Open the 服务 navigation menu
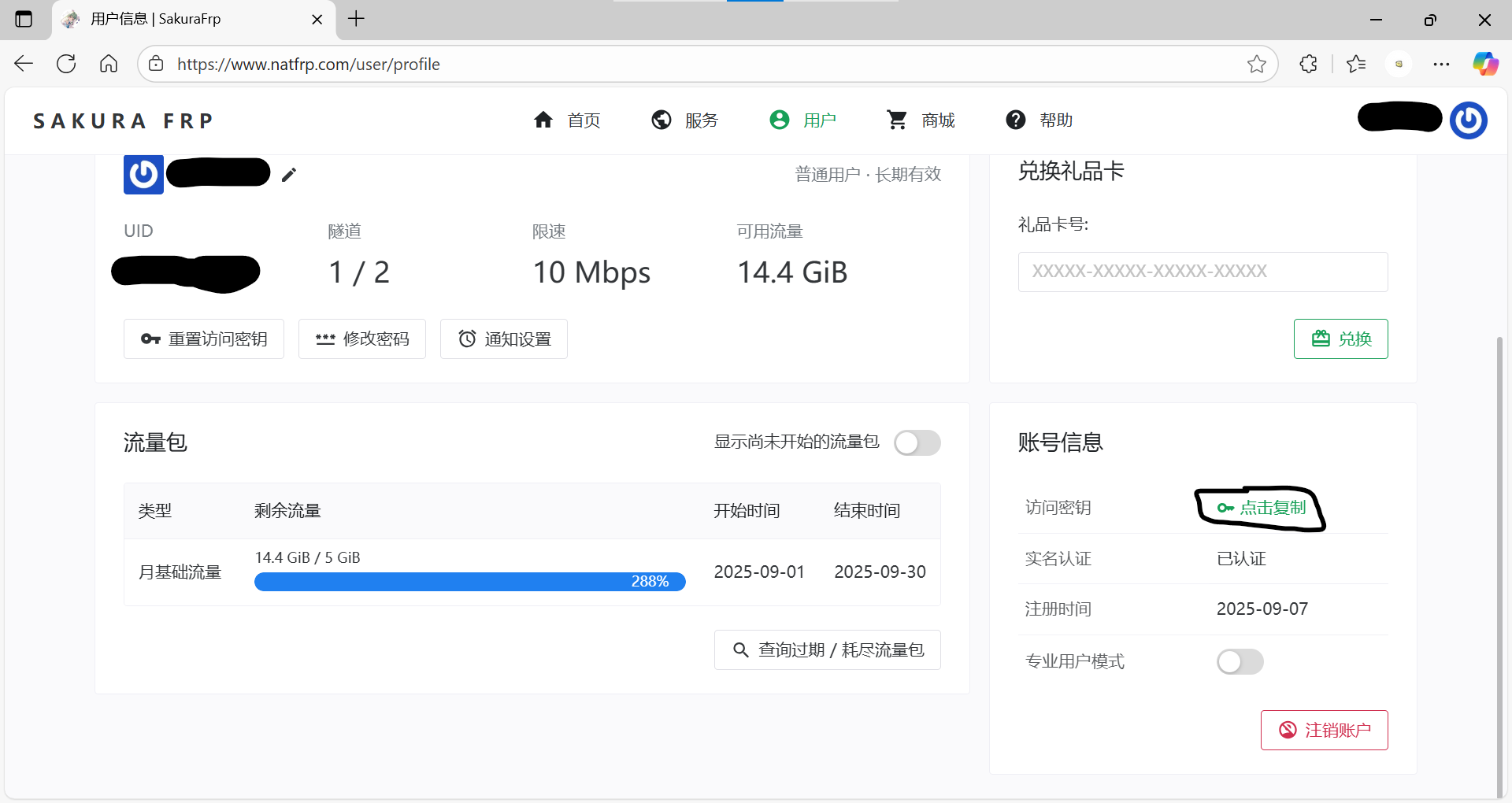 pos(685,120)
